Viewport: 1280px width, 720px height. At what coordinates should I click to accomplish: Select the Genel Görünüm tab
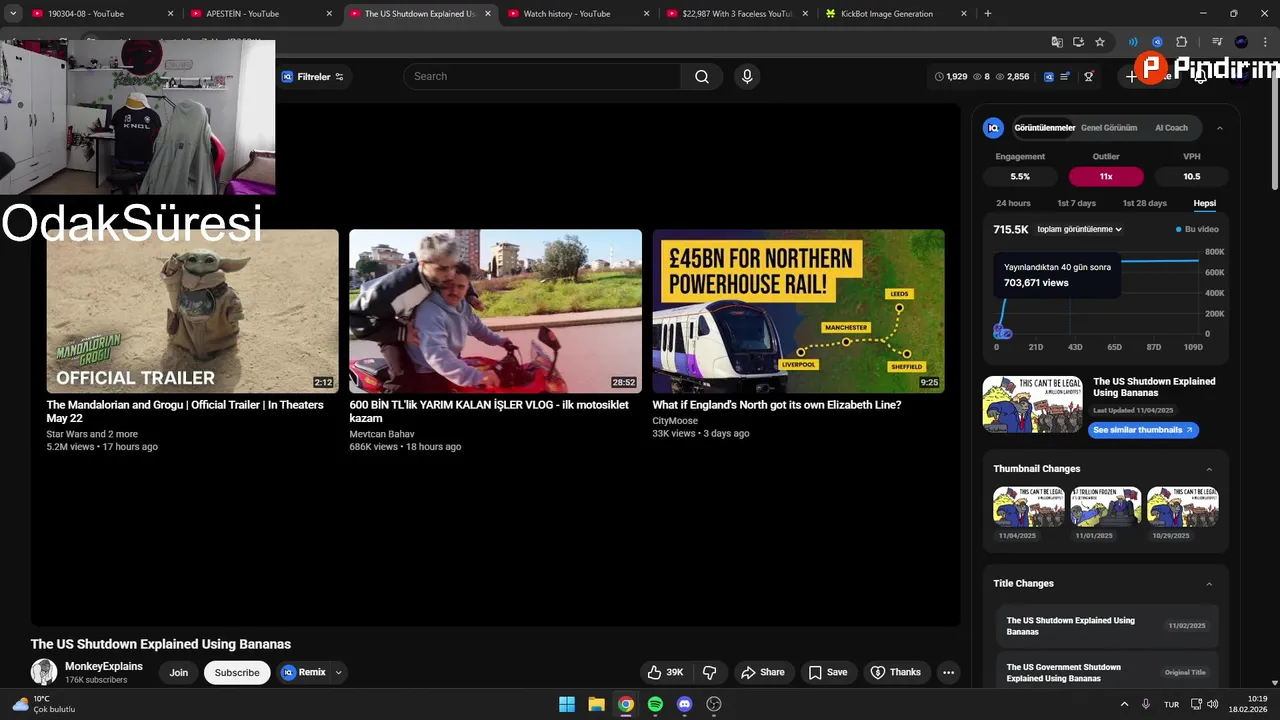click(1109, 128)
